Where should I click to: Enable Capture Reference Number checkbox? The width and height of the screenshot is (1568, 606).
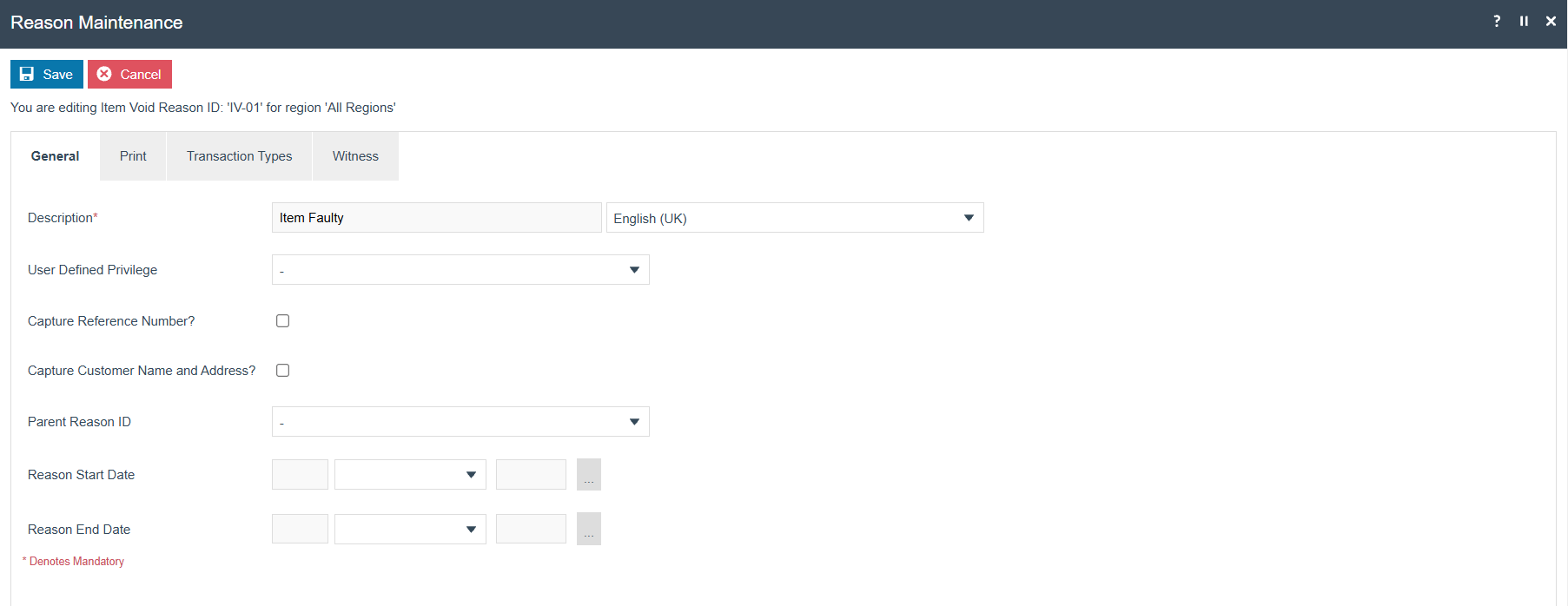282,320
